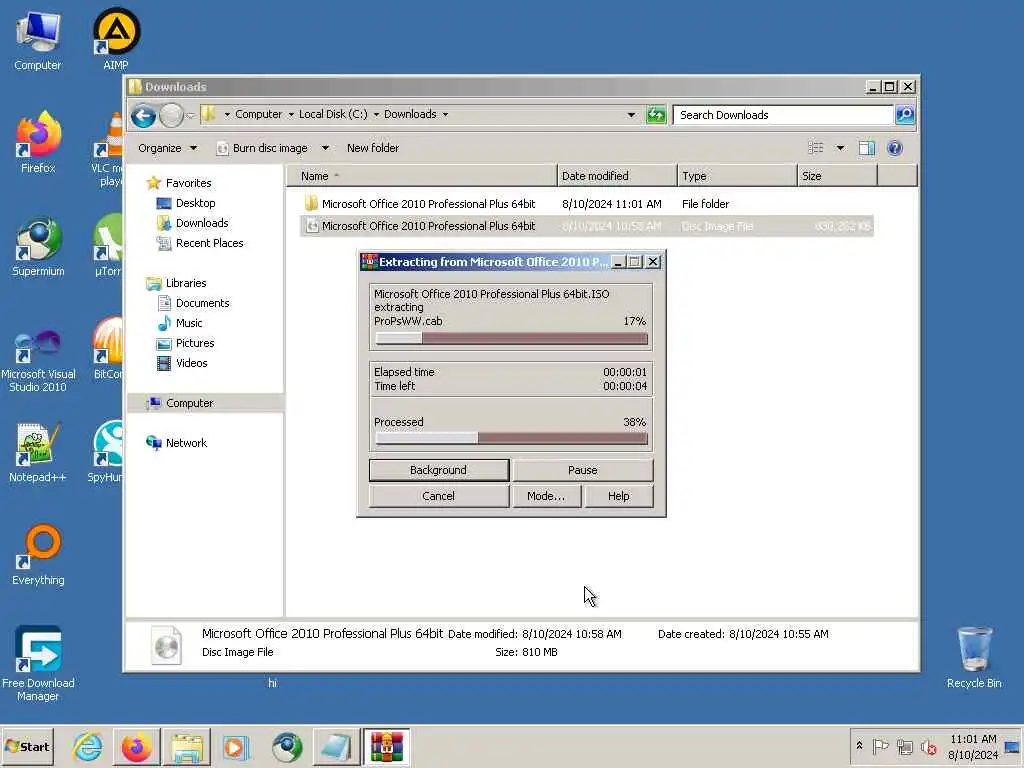Expand the Computer breadcrumb arrow

[291, 114]
